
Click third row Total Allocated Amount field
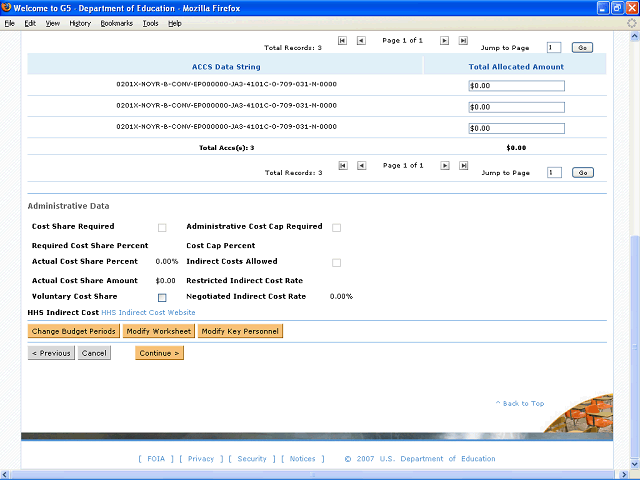pyautogui.click(x=516, y=128)
